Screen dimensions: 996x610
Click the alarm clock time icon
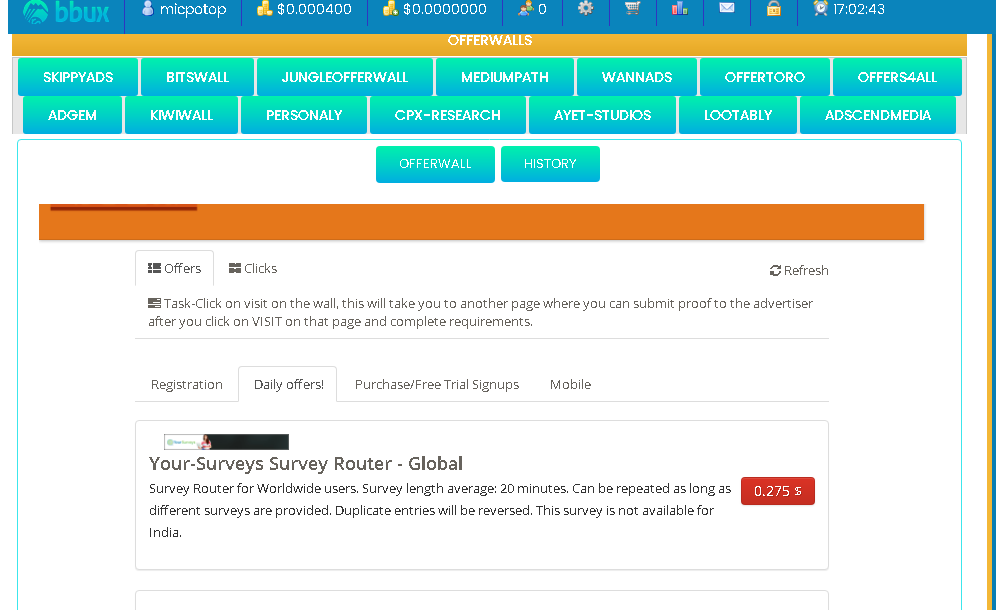click(821, 8)
